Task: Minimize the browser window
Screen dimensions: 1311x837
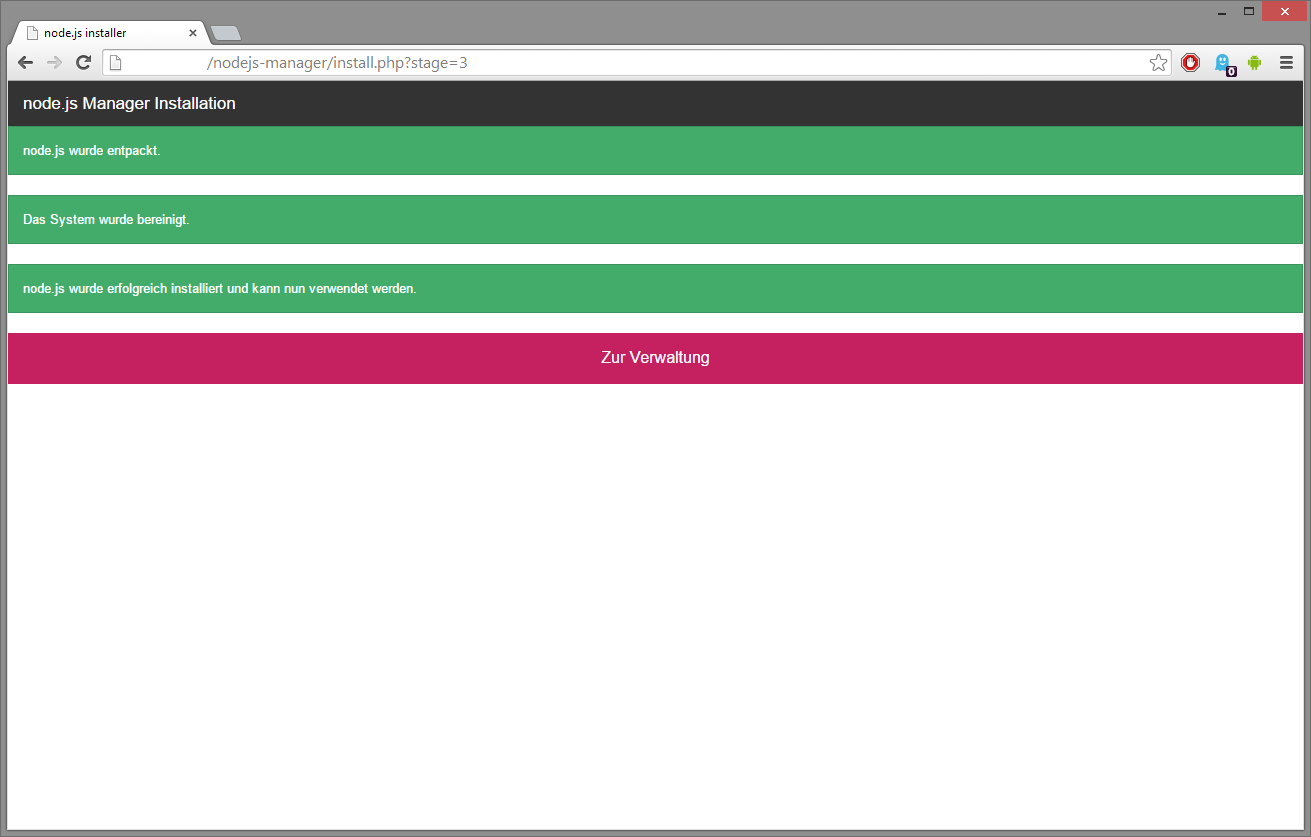Action: 1222,11
